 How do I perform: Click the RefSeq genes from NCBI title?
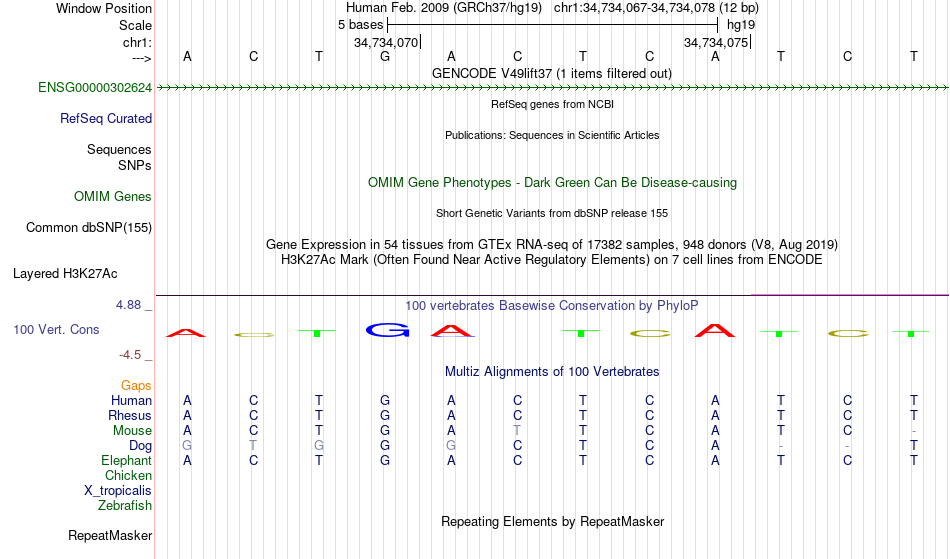[x=552, y=104]
